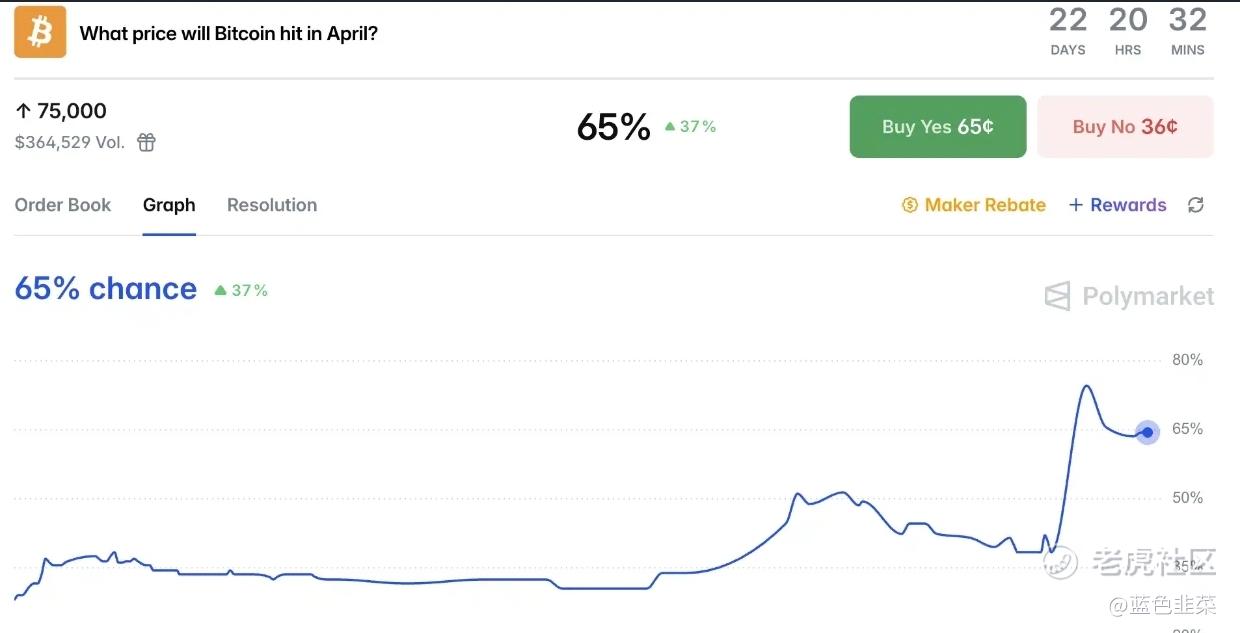
Task: Click the Maker Rebate coin icon
Action: tap(909, 205)
